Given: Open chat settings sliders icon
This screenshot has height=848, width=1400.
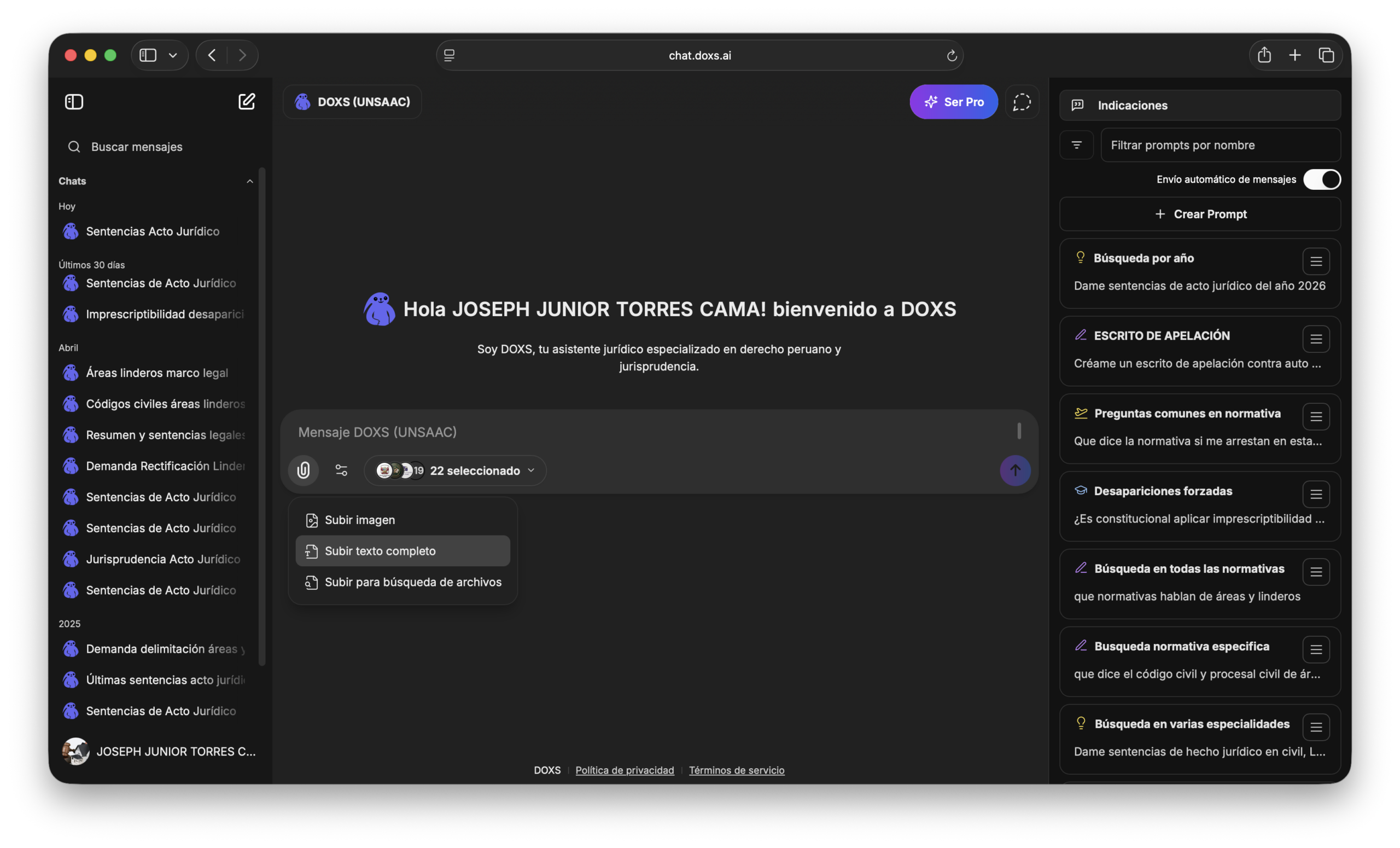Looking at the screenshot, I should (x=341, y=470).
